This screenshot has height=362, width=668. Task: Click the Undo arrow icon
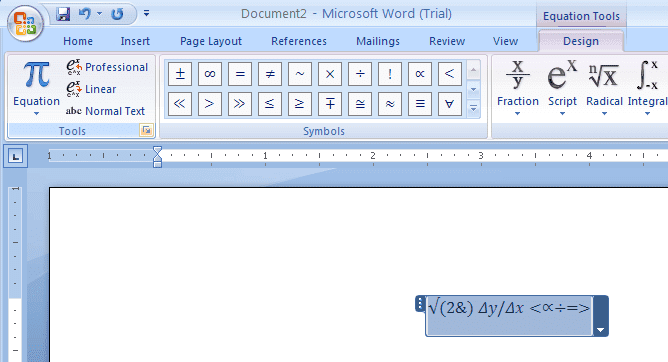[x=85, y=14]
